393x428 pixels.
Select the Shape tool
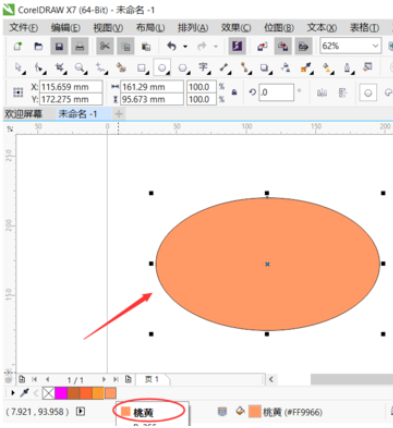pos(39,68)
